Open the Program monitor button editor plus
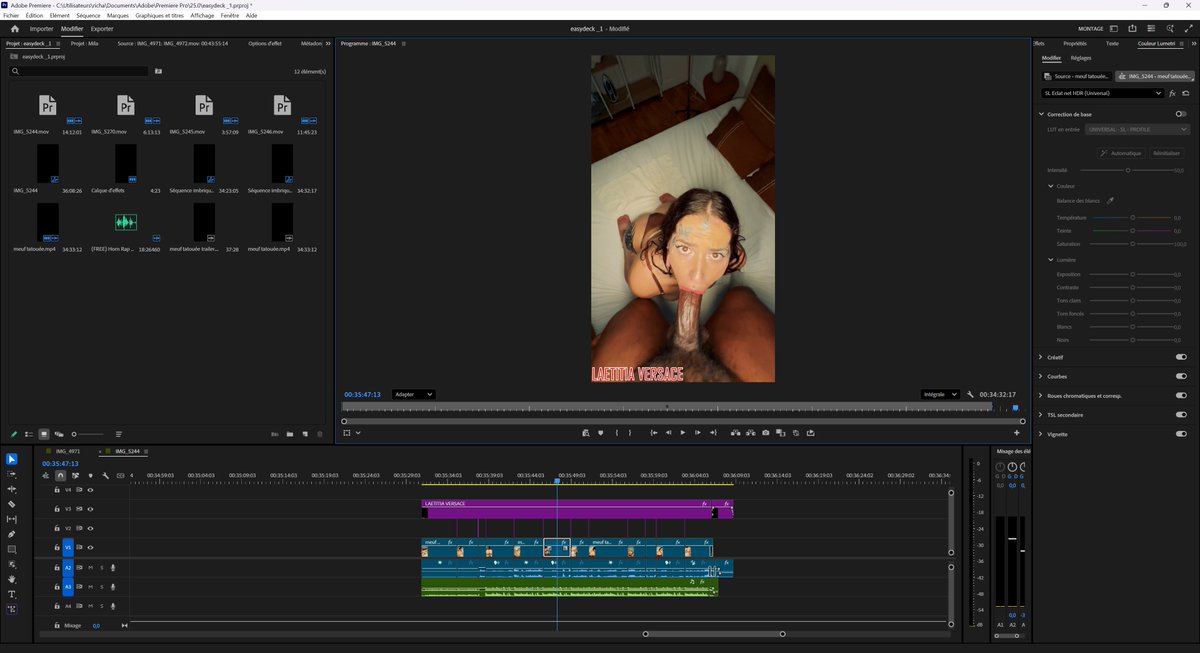This screenshot has width=1200, height=653. pyautogui.click(x=1017, y=433)
